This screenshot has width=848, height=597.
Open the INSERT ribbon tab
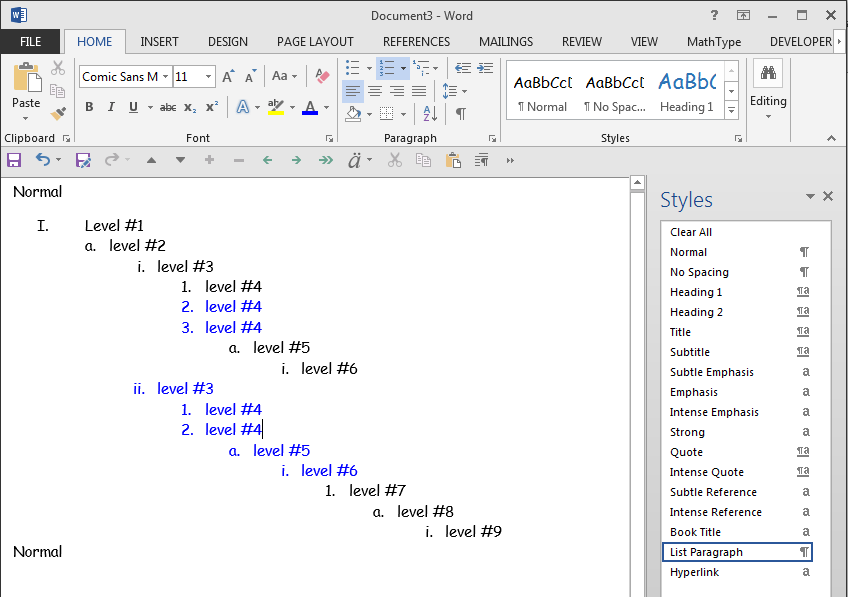pos(159,41)
